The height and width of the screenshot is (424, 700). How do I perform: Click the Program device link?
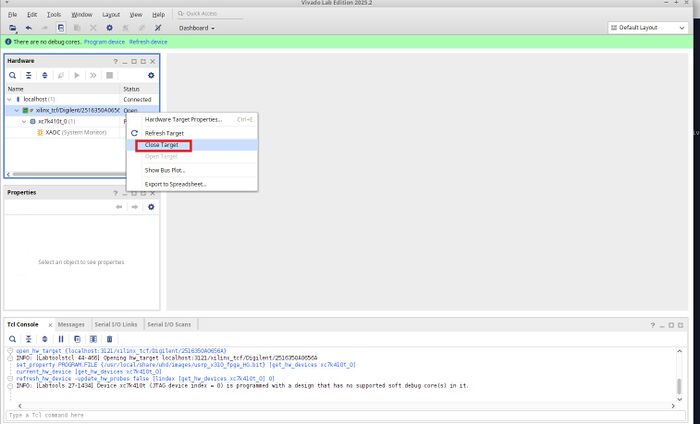pyautogui.click(x=104, y=42)
